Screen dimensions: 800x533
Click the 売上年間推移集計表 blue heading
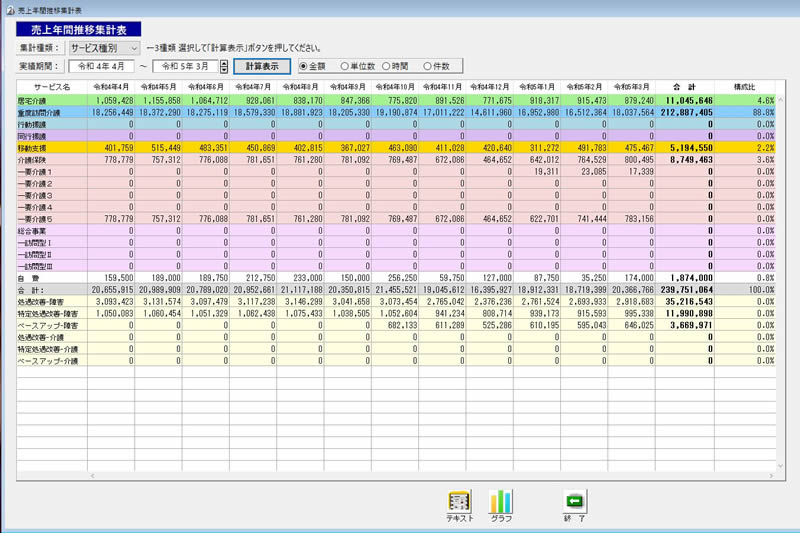tap(79, 30)
